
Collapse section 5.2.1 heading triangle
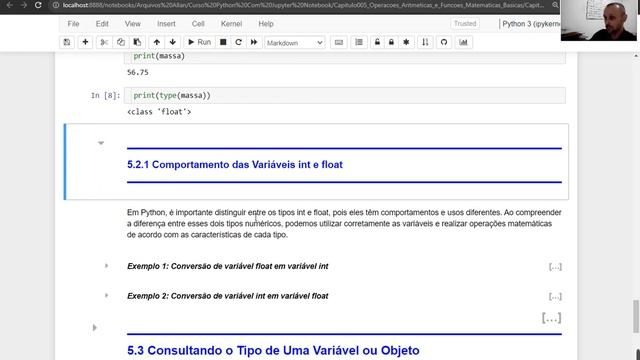[x=101, y=143]
